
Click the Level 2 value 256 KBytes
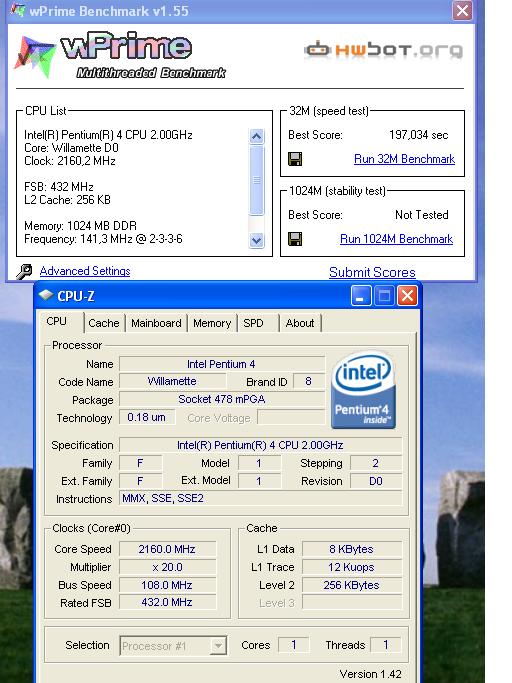(x=352, y=585)
